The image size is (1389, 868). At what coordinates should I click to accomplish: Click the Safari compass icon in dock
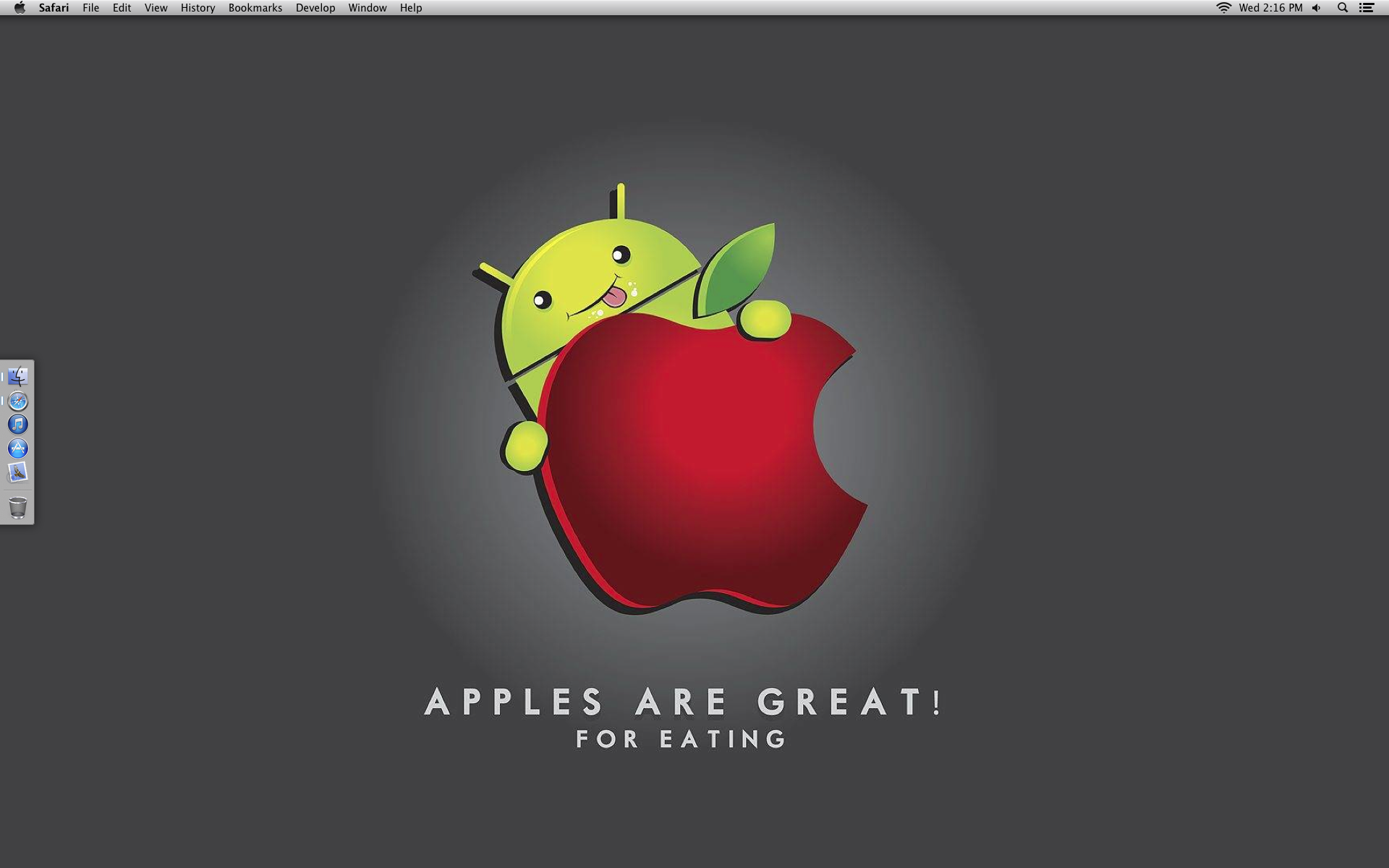coord(17,401)
